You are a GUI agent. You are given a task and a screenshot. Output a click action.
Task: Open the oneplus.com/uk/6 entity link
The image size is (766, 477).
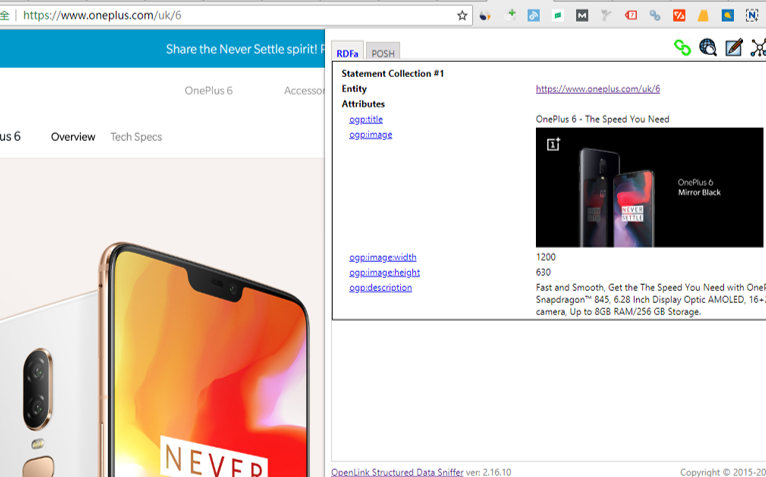(x=597, y=89)
